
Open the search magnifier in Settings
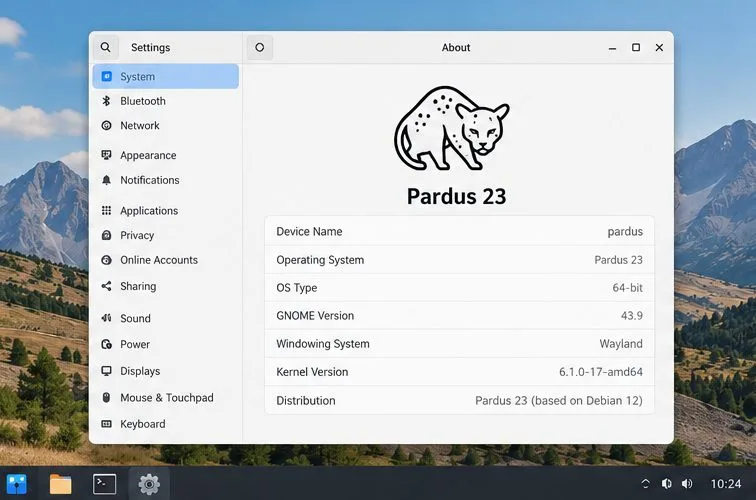click(x=106, y=47)
